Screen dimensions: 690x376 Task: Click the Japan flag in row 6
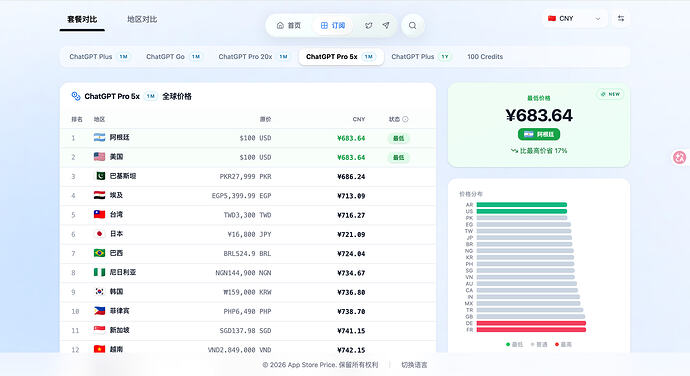pos(99,234)
